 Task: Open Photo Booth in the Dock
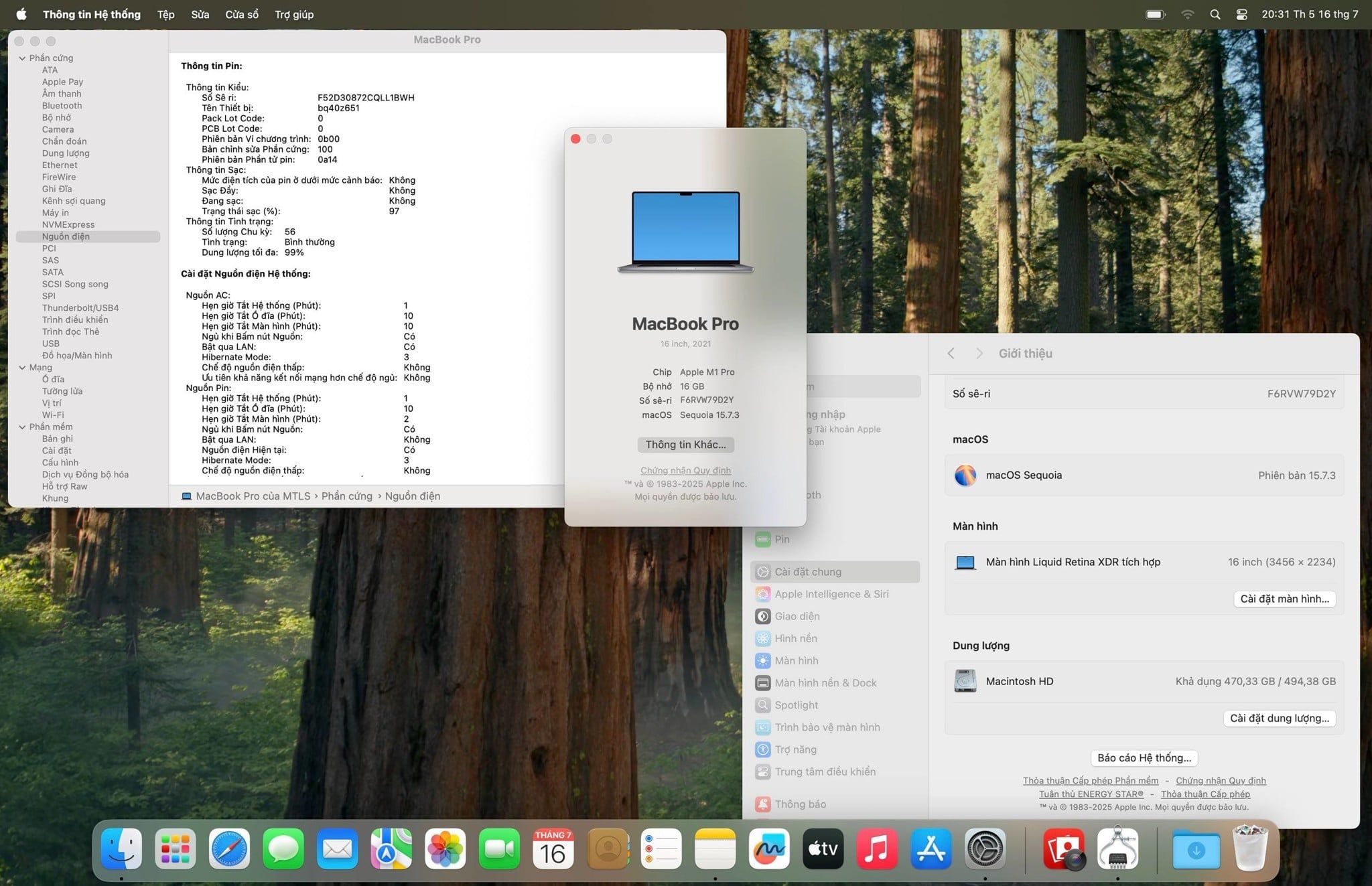(1064, 848)
